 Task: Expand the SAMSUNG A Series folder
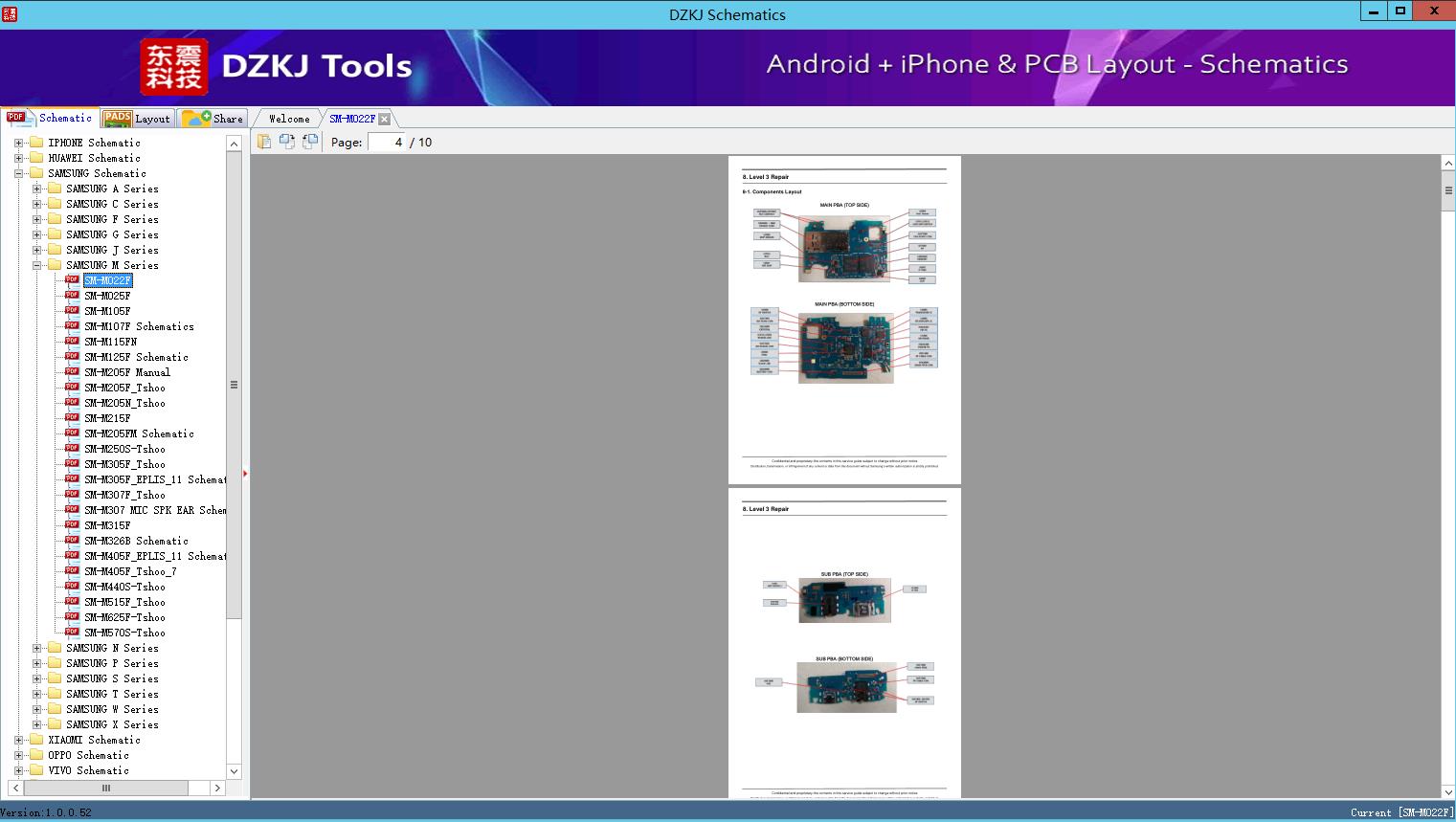[x=36, y=189]
